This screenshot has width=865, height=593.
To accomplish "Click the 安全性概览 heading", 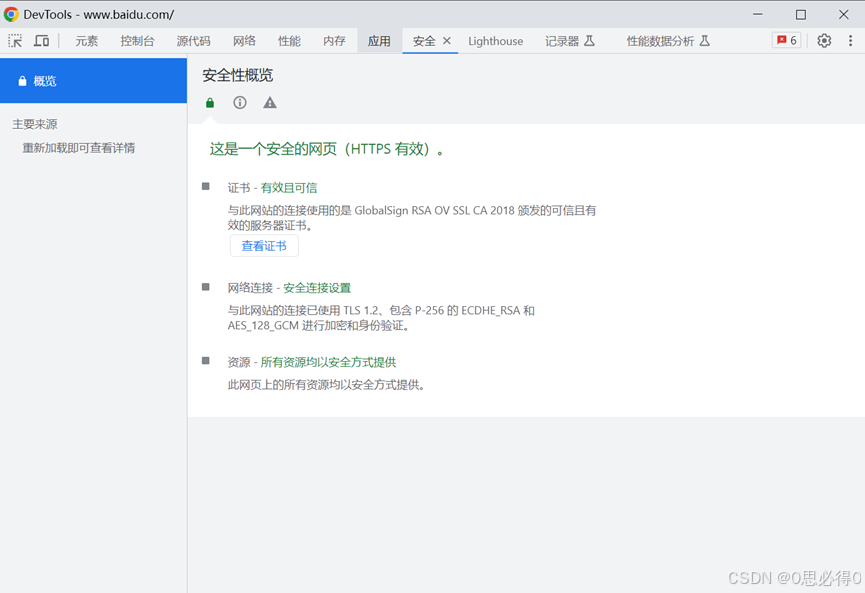I will coord(238,75).
